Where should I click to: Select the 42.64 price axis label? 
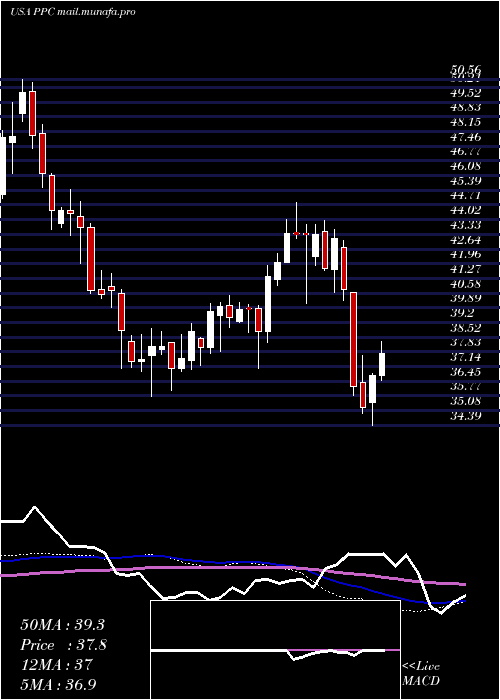tap(466, 240)
